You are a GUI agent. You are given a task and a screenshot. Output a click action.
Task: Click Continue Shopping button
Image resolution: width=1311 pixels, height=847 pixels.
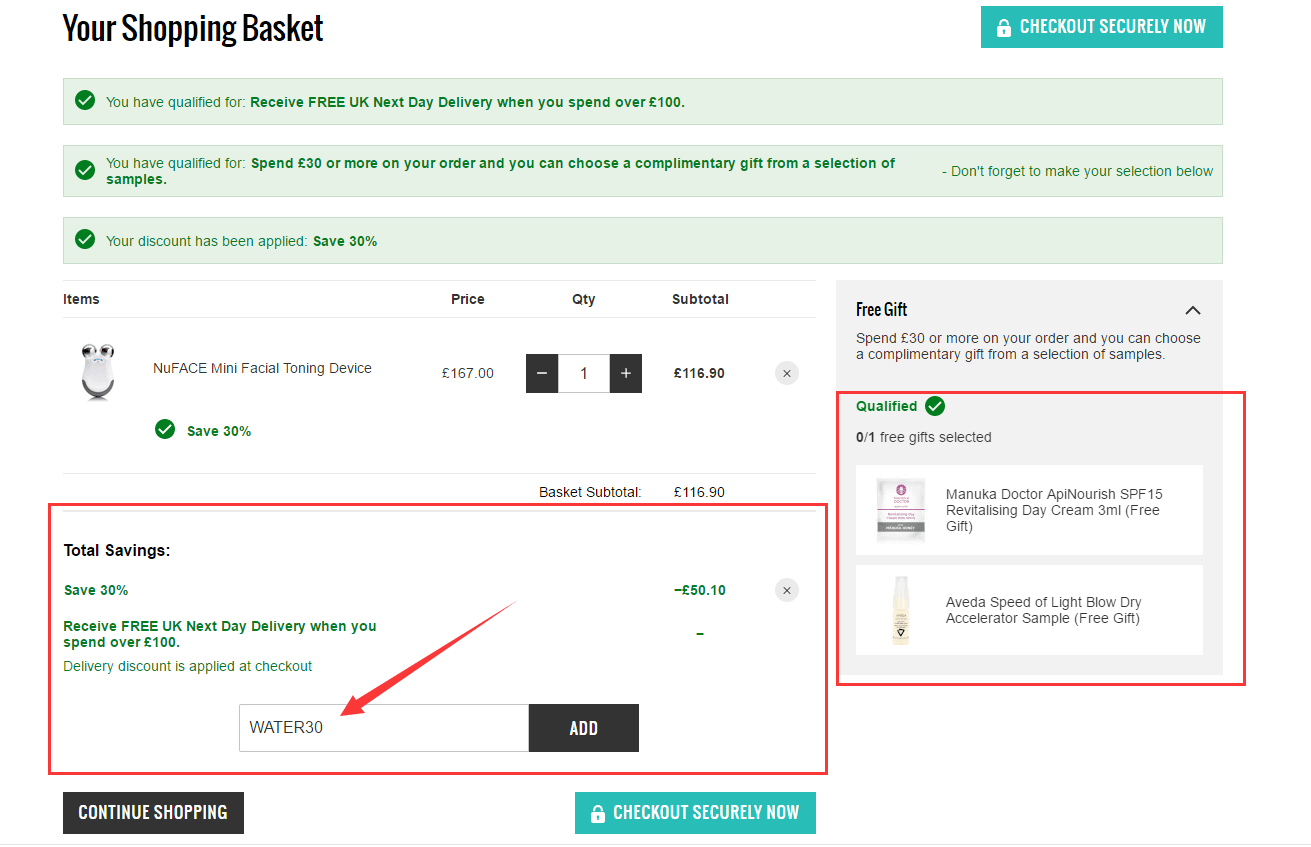153,813
